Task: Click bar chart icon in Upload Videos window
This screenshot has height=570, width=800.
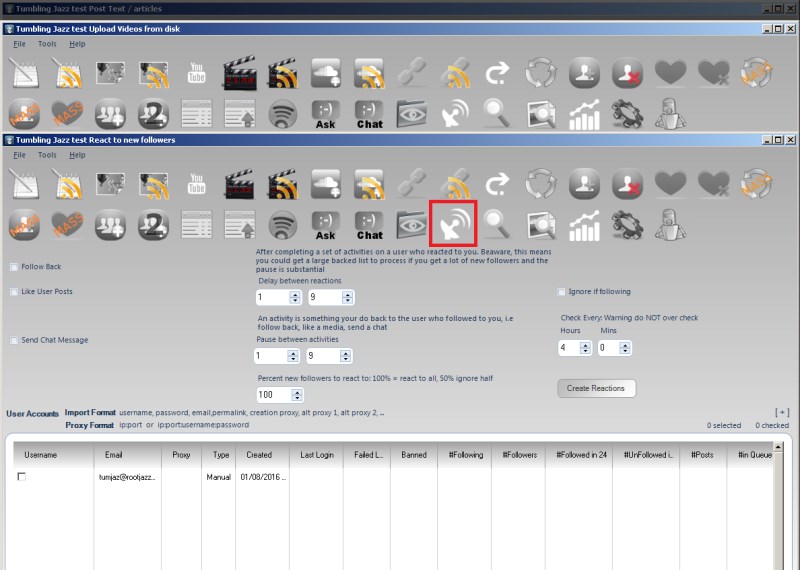Action: (584, 114)
